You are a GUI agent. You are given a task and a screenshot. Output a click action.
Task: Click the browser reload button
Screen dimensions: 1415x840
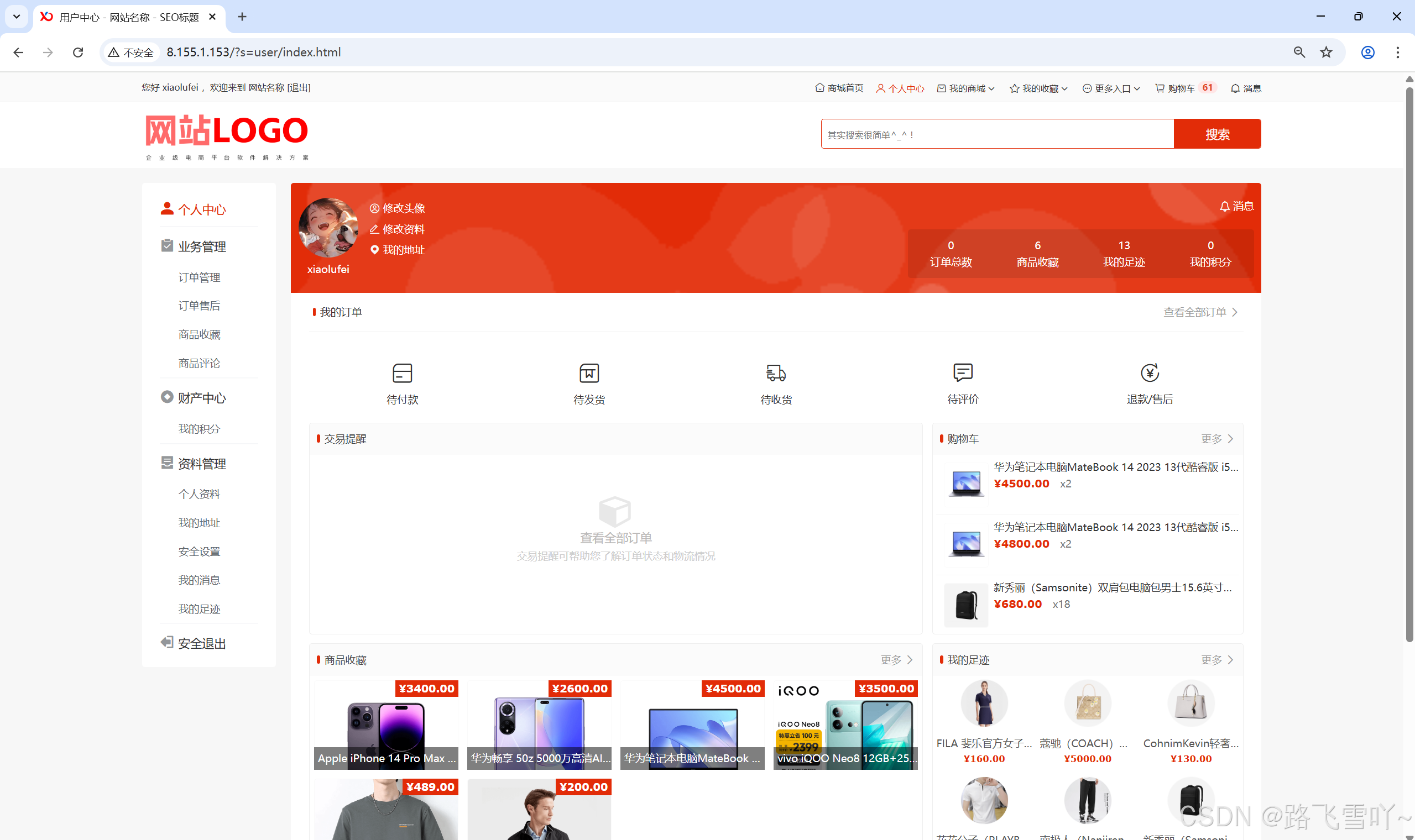pos(78,52)
